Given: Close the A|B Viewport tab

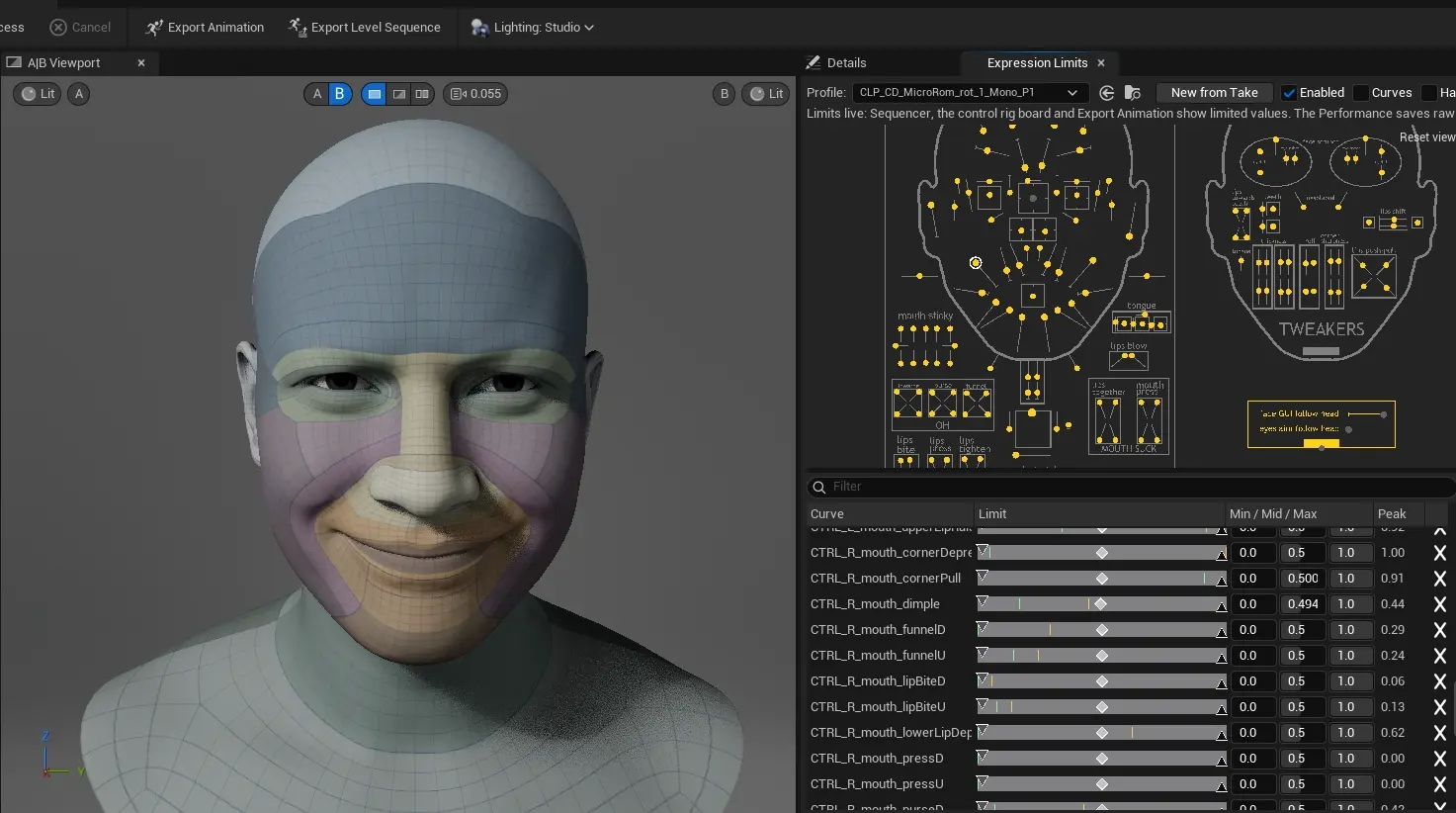Looking at the screenshot, I should point(141,62).
